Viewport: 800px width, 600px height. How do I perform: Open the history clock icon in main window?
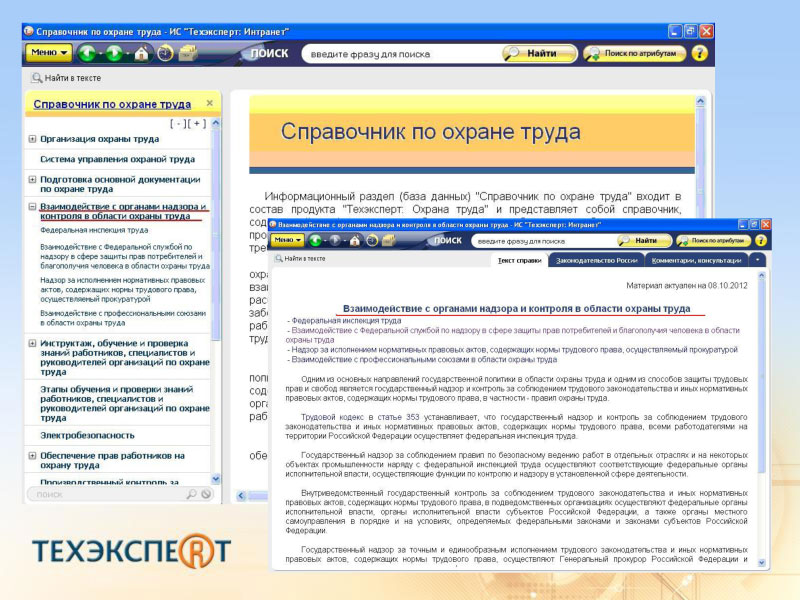pos(165,53)
